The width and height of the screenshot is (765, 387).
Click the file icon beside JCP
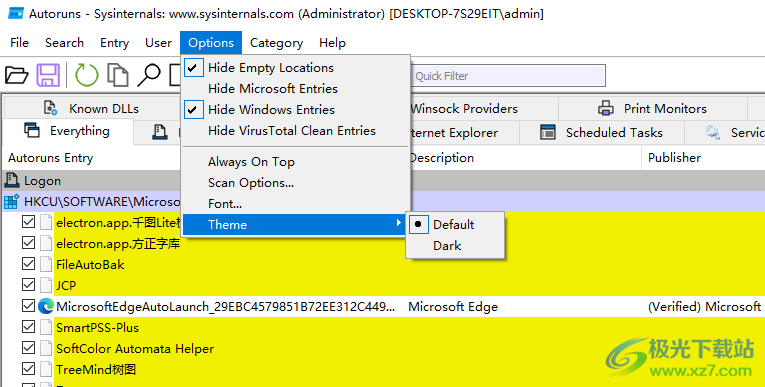point(46,285)
